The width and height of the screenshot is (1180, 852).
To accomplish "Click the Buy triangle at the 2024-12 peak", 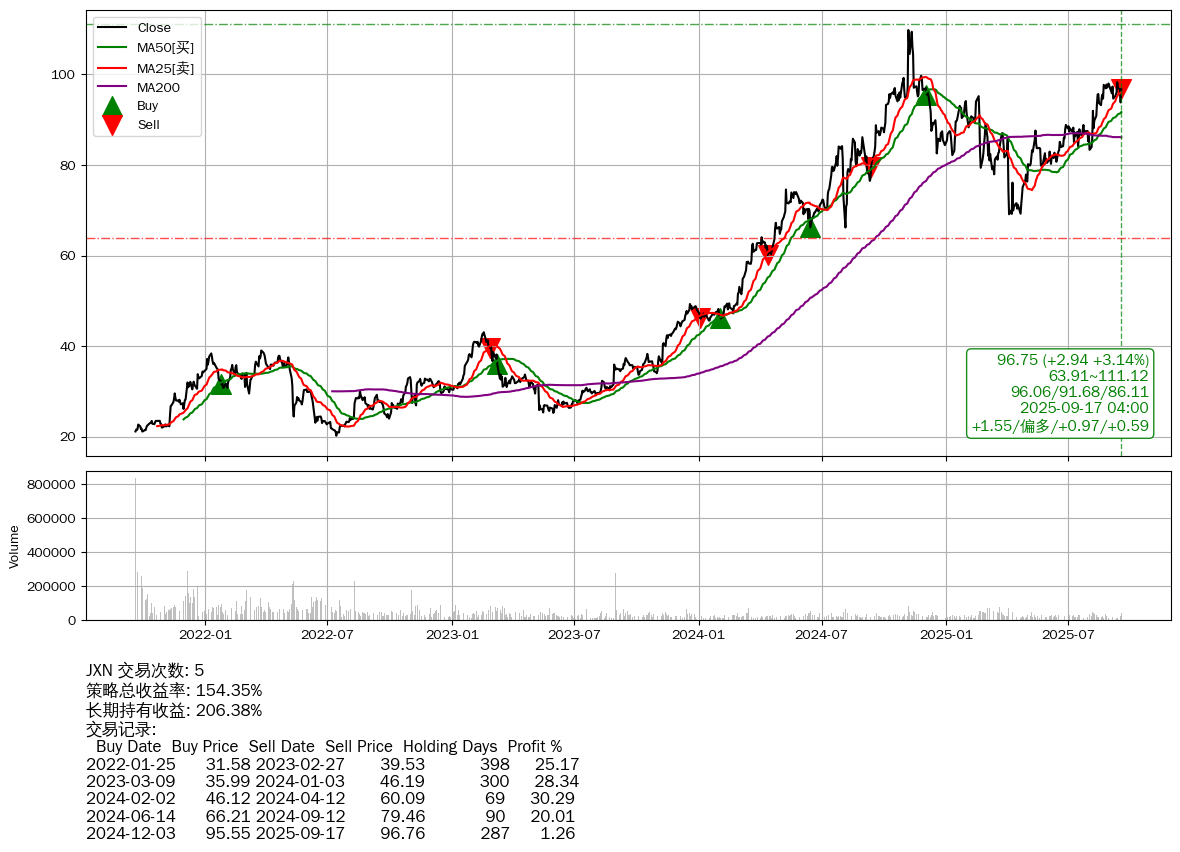I will (926, 94).
